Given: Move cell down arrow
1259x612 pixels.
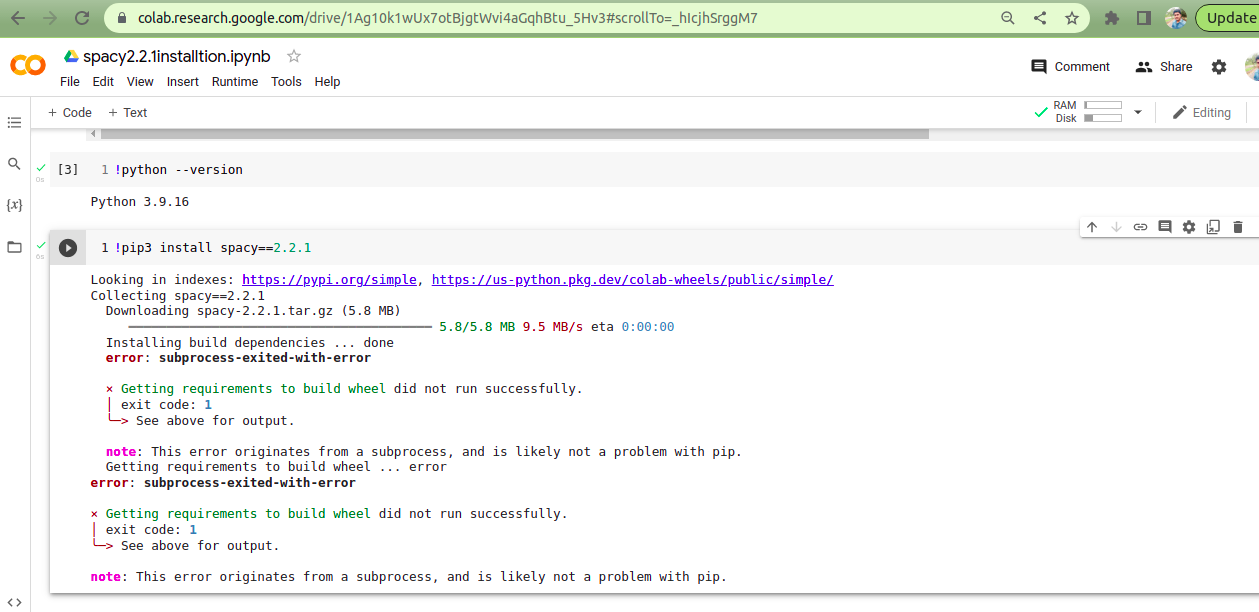Looking at the screenshot, I should pyautogui.click(x=1116, y=227).
